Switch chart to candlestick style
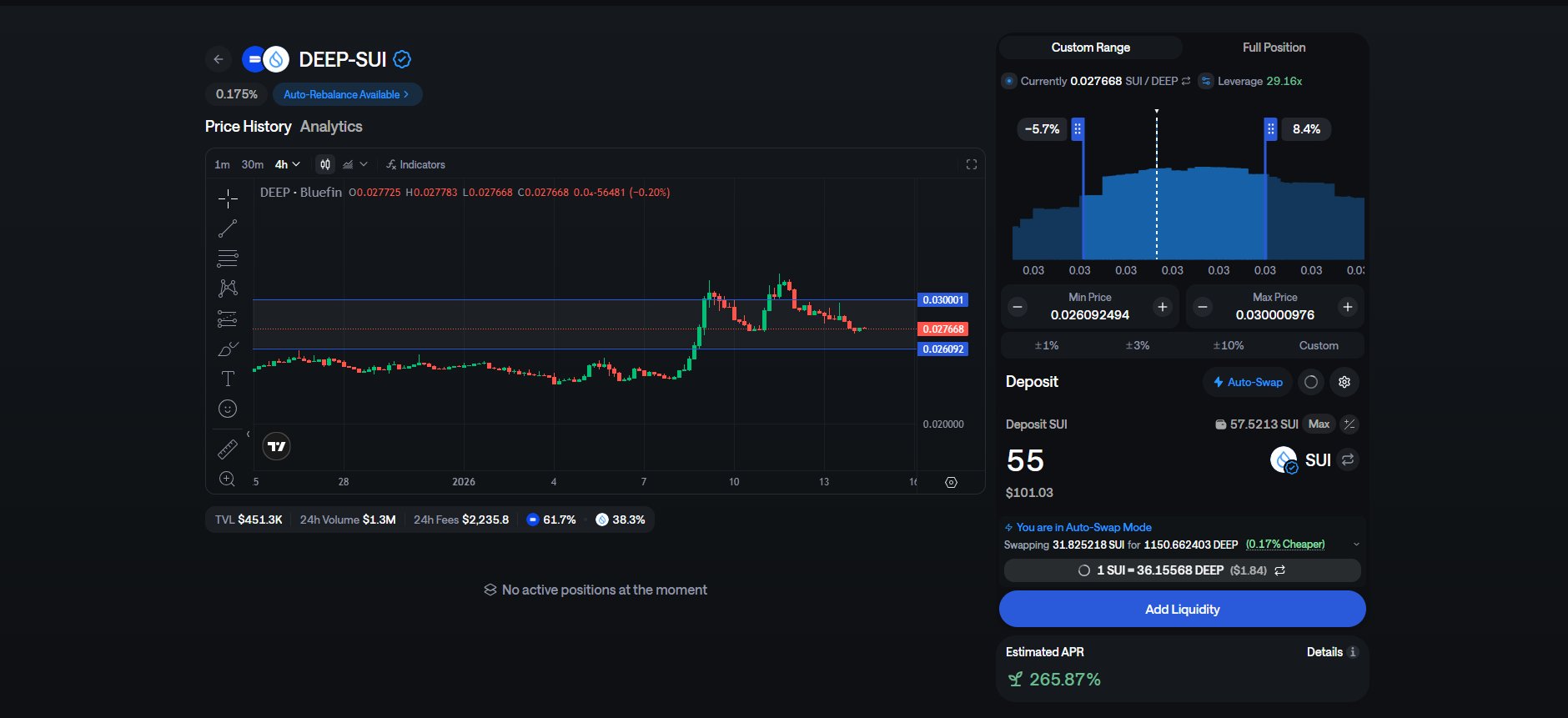1568x718 pixels. pos(325,164)
